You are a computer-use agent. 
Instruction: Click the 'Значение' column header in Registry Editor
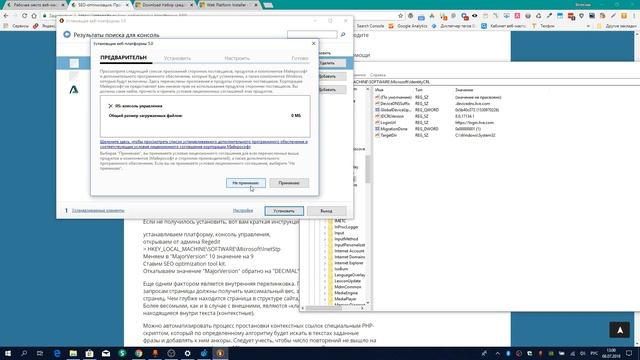464,90
